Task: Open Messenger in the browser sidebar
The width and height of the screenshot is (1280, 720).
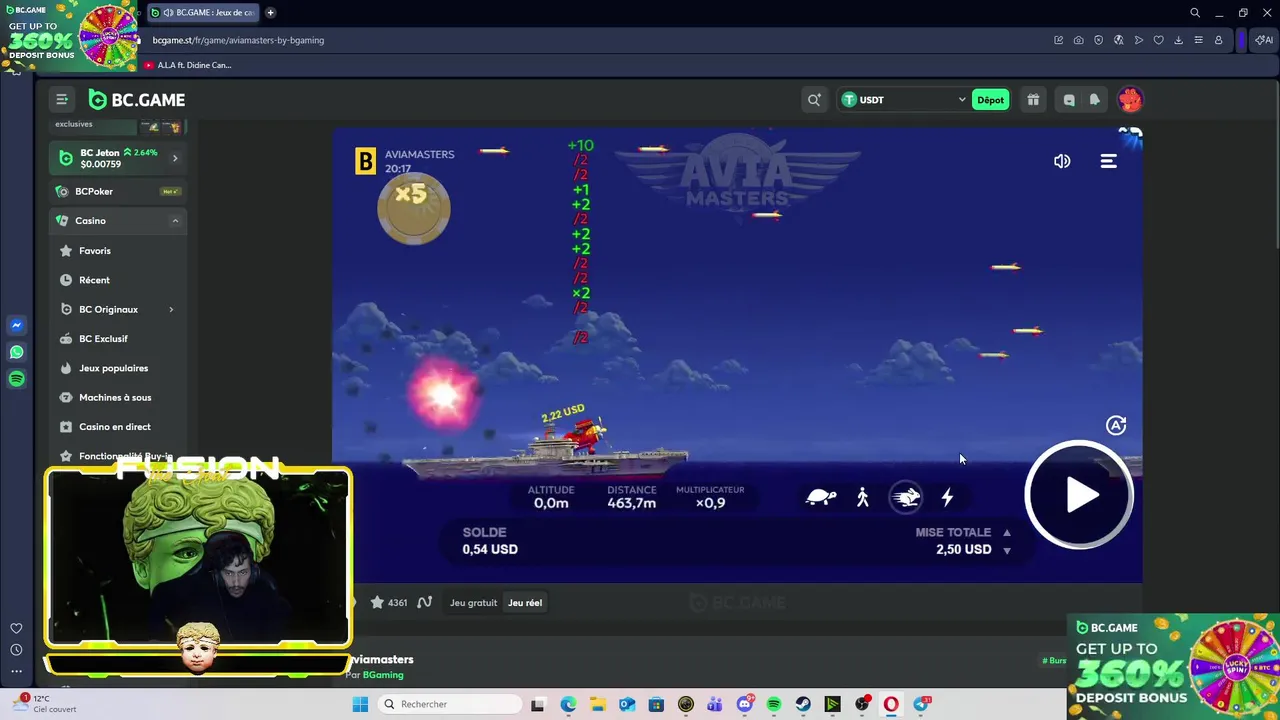Action: coord(16,325)
